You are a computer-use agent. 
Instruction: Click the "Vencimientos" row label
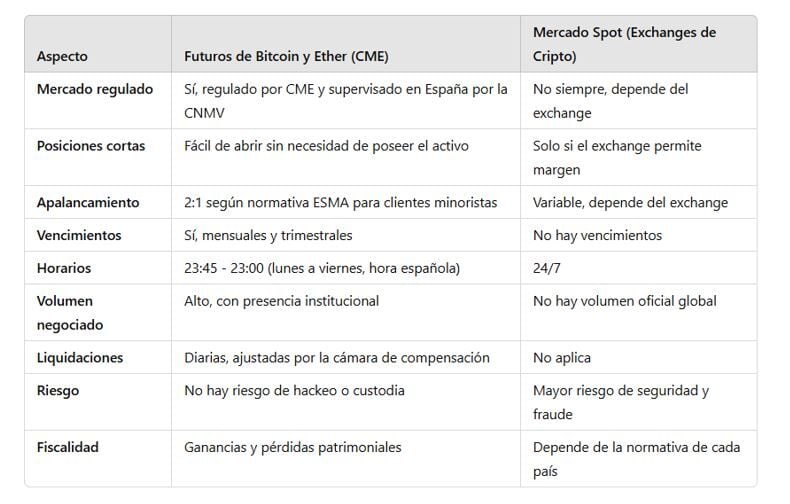(x=79, y=235)
